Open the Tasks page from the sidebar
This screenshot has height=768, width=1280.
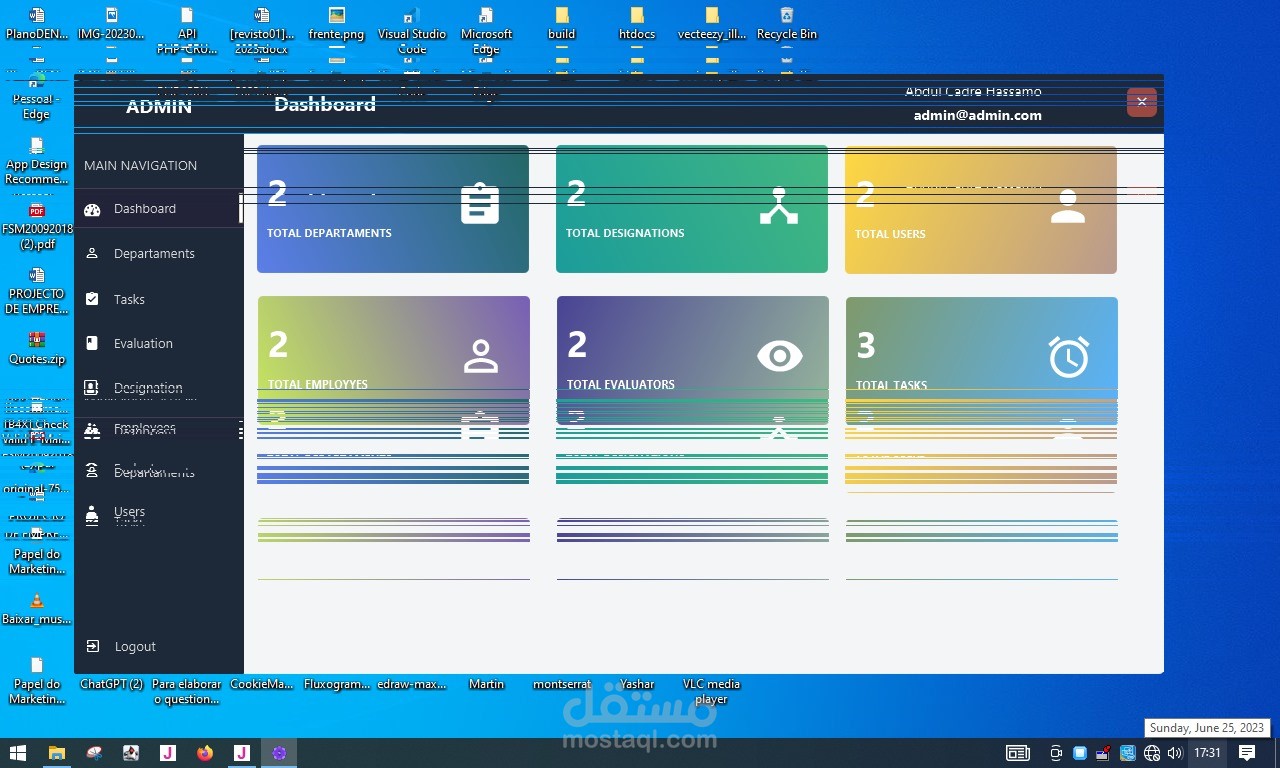pyautogui.click(x=129, y=299)
